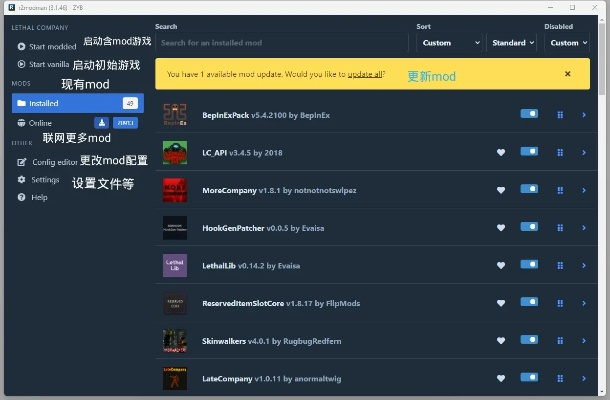This screenshot has height=400, width=610.
Task: Click the drag handle icon for LethalLib
Action: click(560, 265)
